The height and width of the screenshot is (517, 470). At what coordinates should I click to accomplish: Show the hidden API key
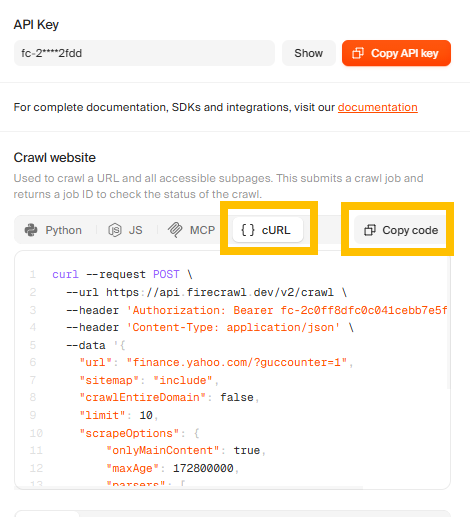(x=308, y=53)
